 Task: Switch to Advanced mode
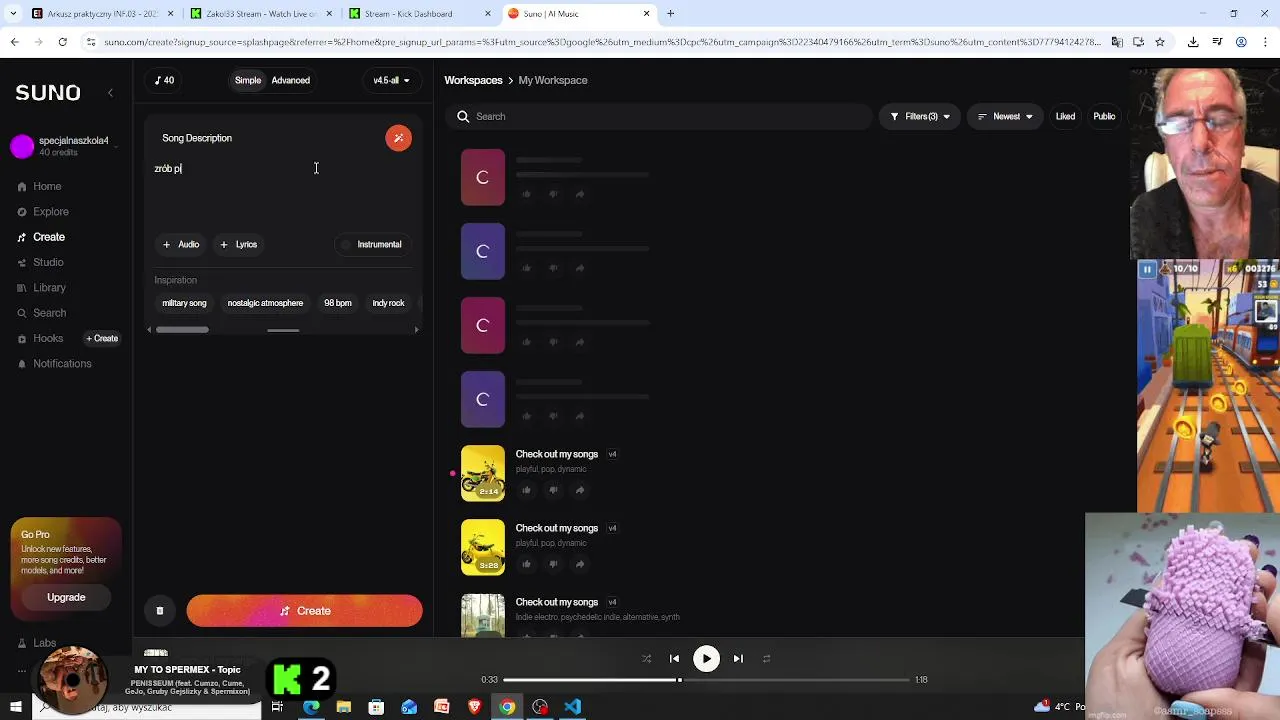(291, 80)
